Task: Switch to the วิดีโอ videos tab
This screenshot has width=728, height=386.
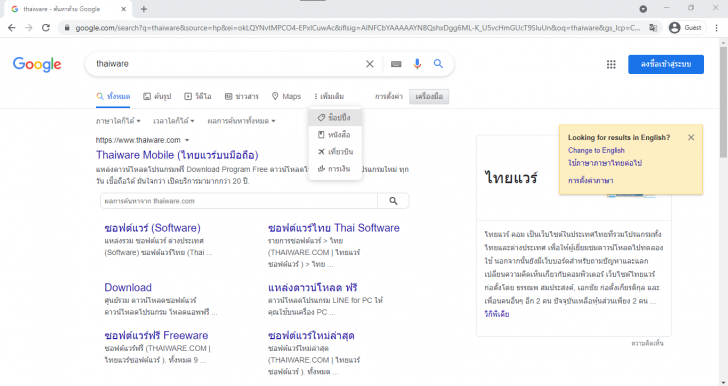Action: tap(198, 97)
